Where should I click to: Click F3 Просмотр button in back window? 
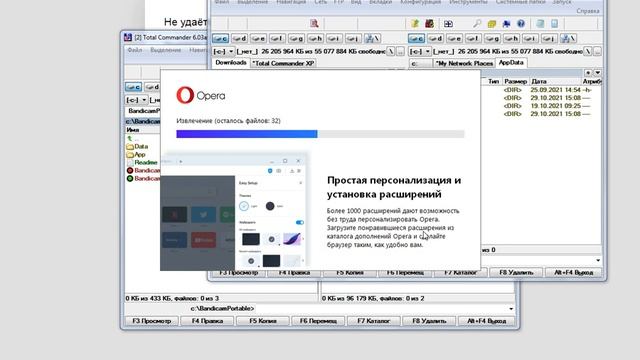[151, 321]
